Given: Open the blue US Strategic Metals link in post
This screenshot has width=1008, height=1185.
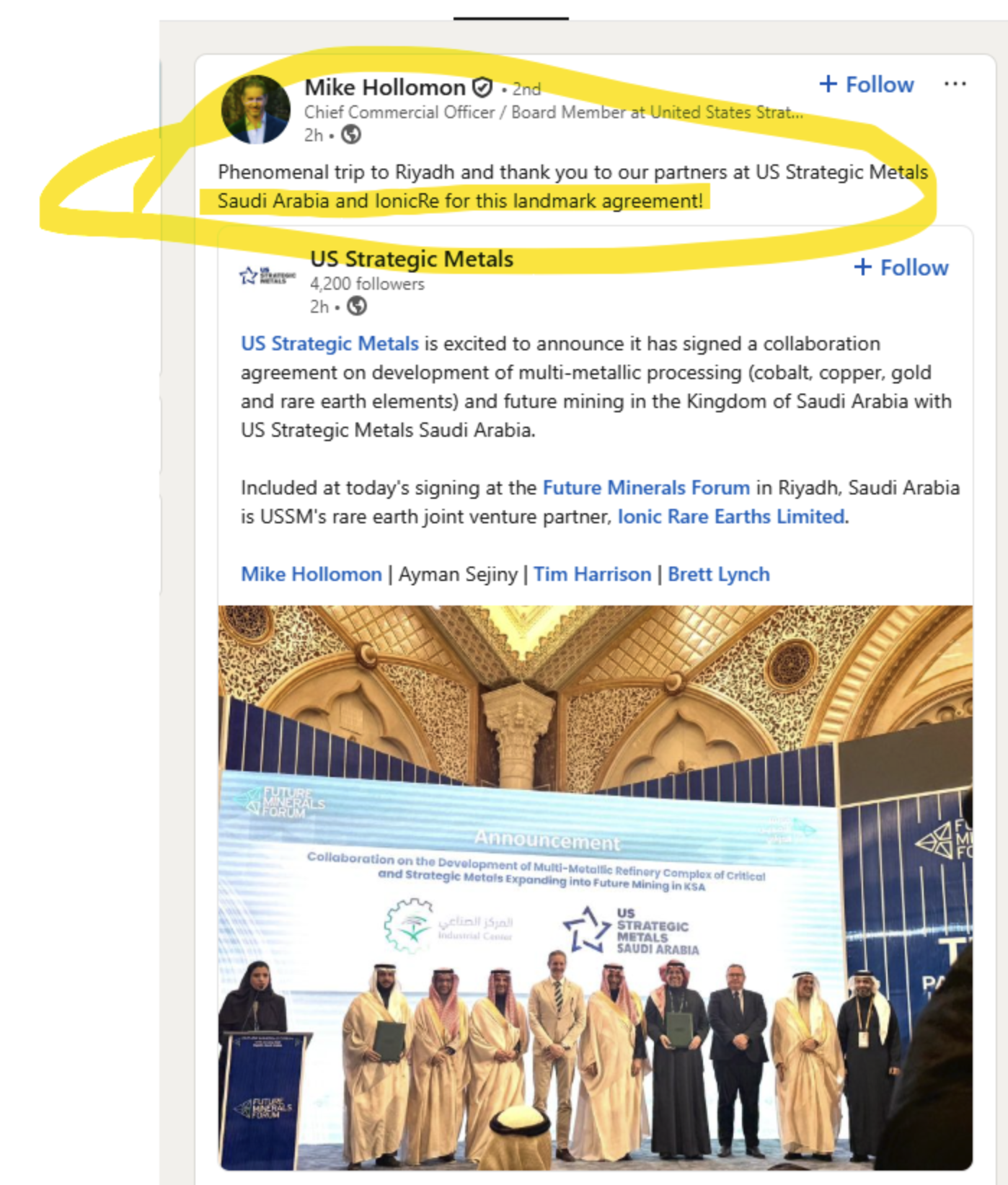Looking at the screenshot, I should 330,344.
